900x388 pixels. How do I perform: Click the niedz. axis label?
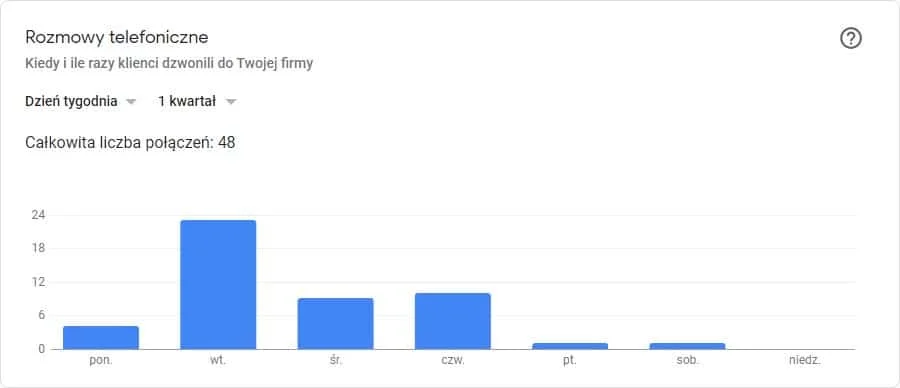(805, 361)
